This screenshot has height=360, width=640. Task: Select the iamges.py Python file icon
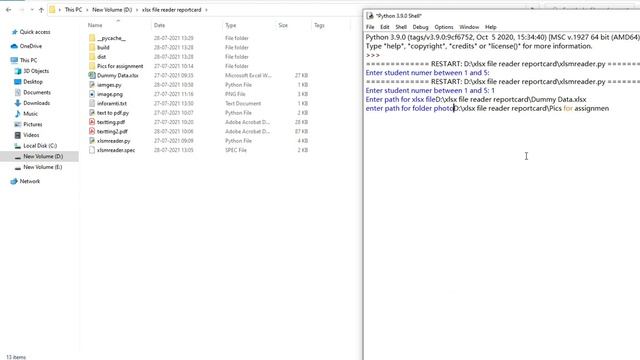(92, 85)
